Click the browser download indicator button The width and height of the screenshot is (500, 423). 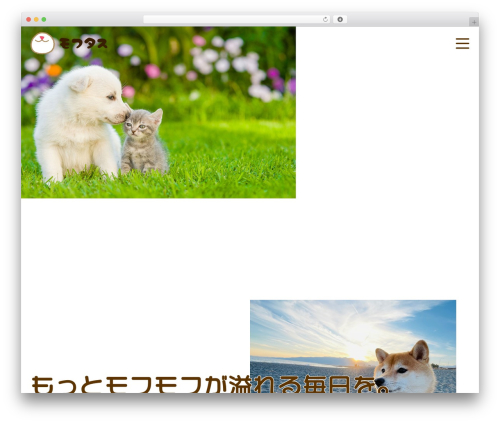click(340, 20)
